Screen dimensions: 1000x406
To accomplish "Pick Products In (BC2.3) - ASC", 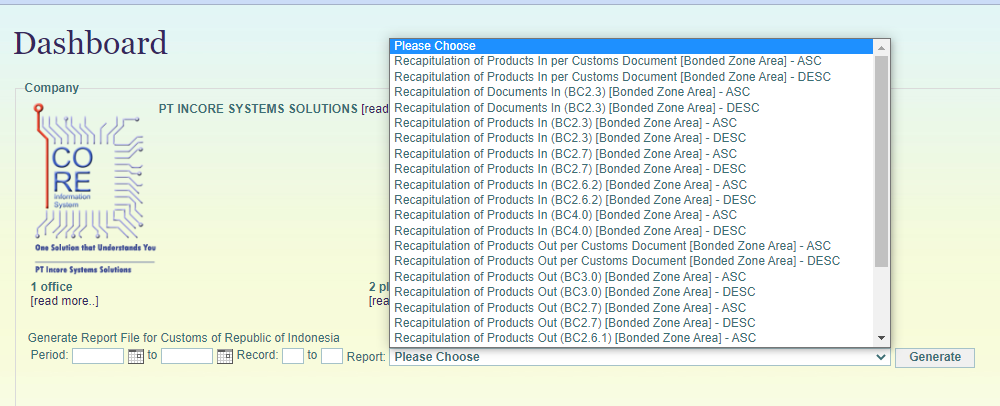I will click(632, 123).
